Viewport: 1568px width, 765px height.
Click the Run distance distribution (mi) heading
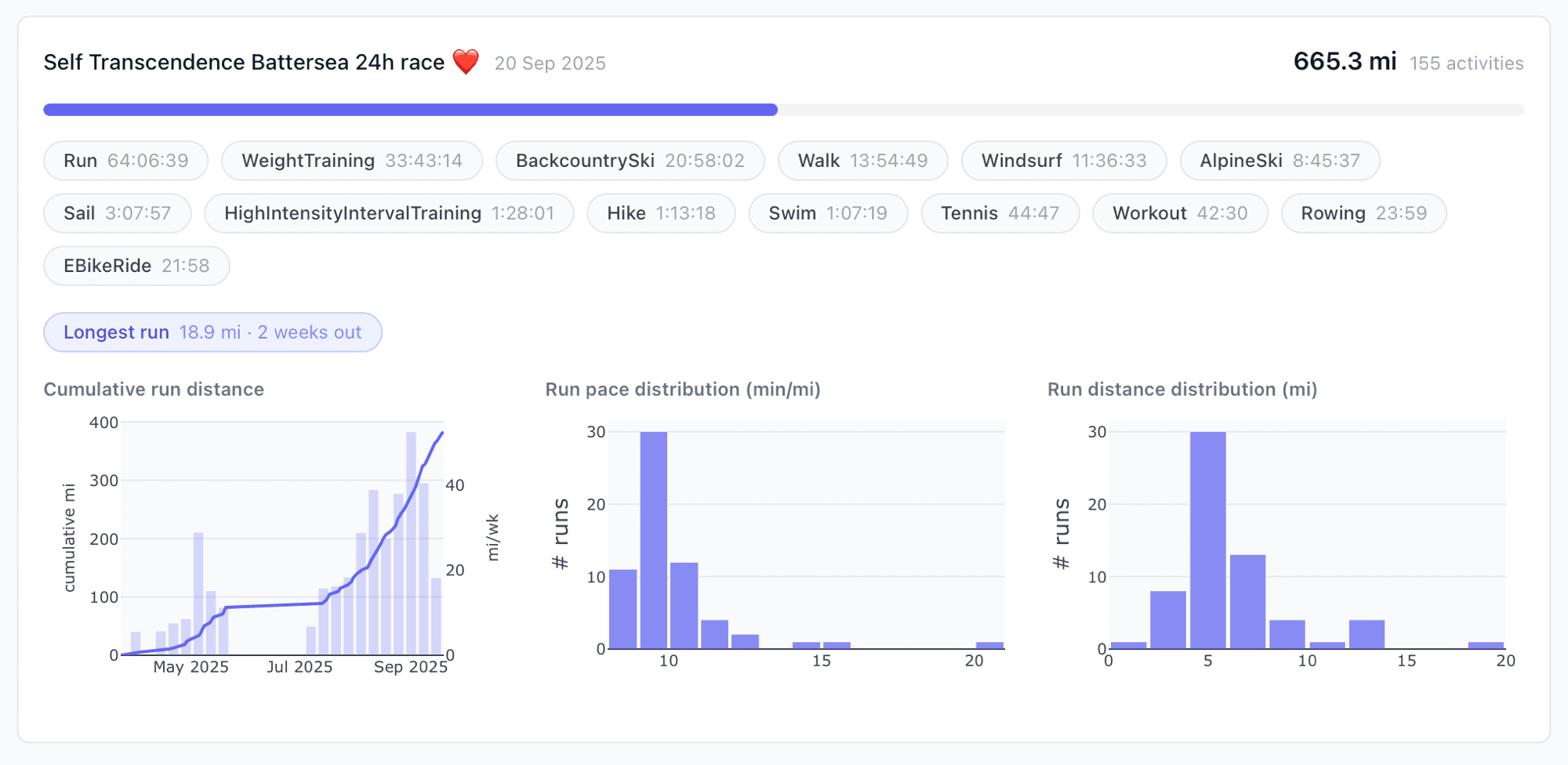[1182, 390]
